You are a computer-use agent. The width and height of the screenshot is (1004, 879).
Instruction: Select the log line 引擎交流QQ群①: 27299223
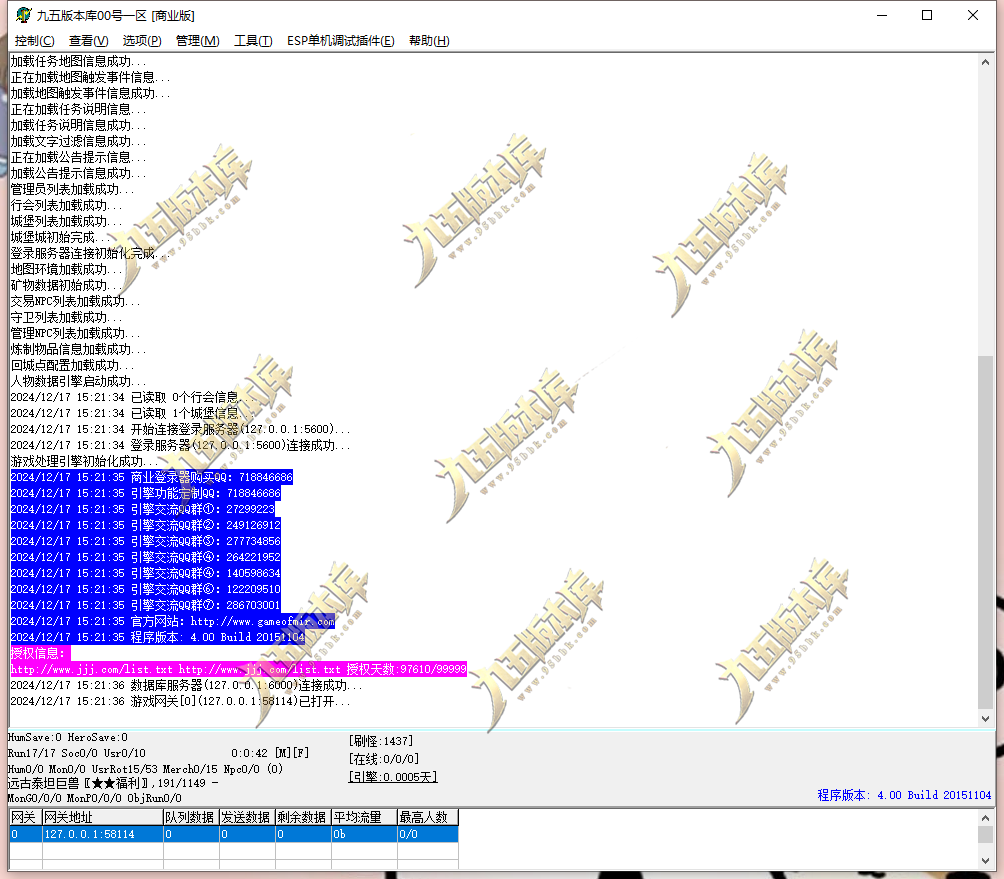coord(143,509)
